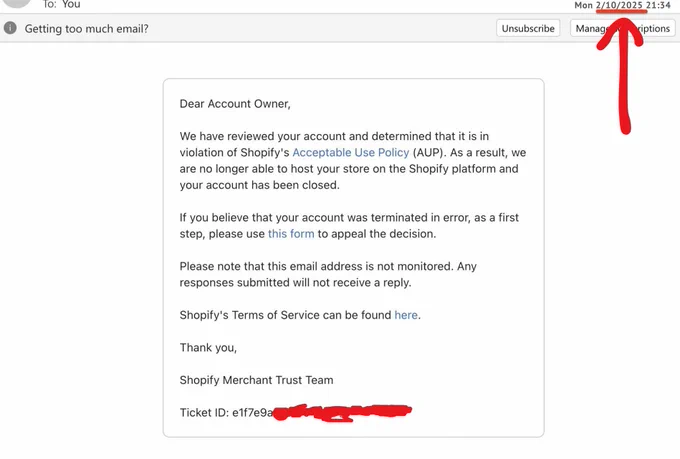Click the 'Dear Account Owner,' greeting
Image resolution: width=680 pixels, height=459 pixels.
click(235, 104)
